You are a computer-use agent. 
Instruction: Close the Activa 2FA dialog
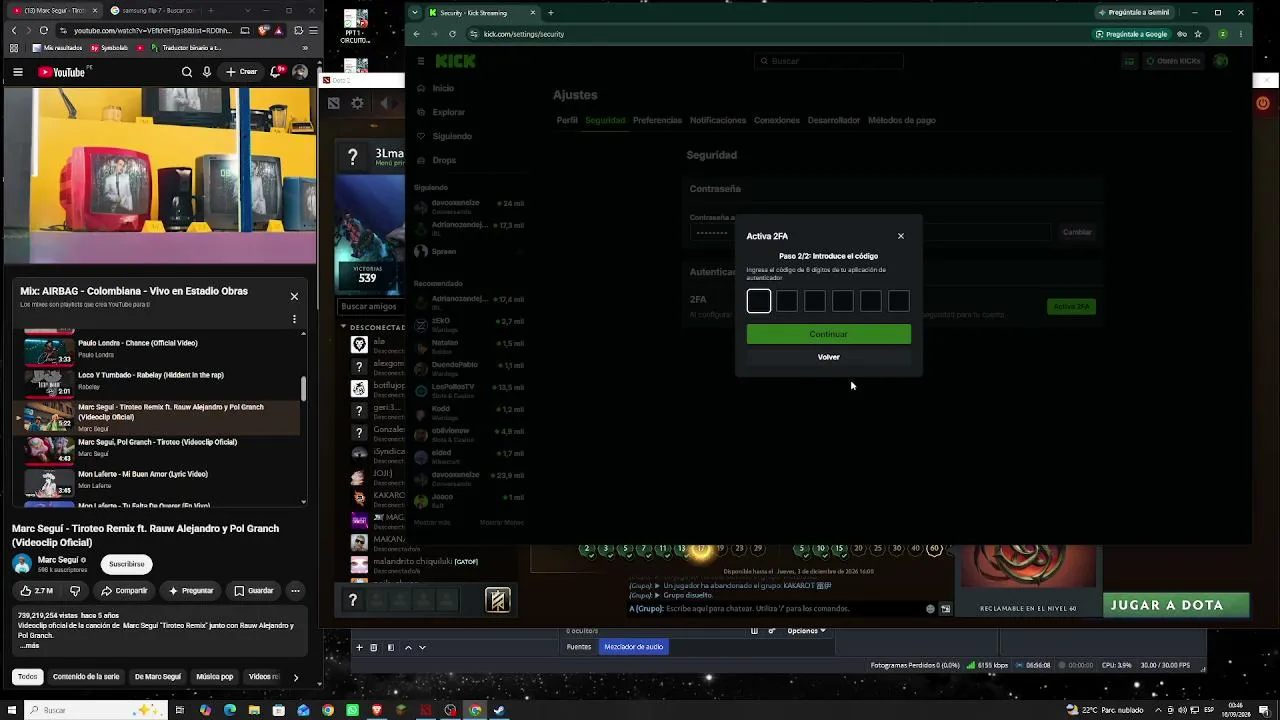[x=900, y=236]
